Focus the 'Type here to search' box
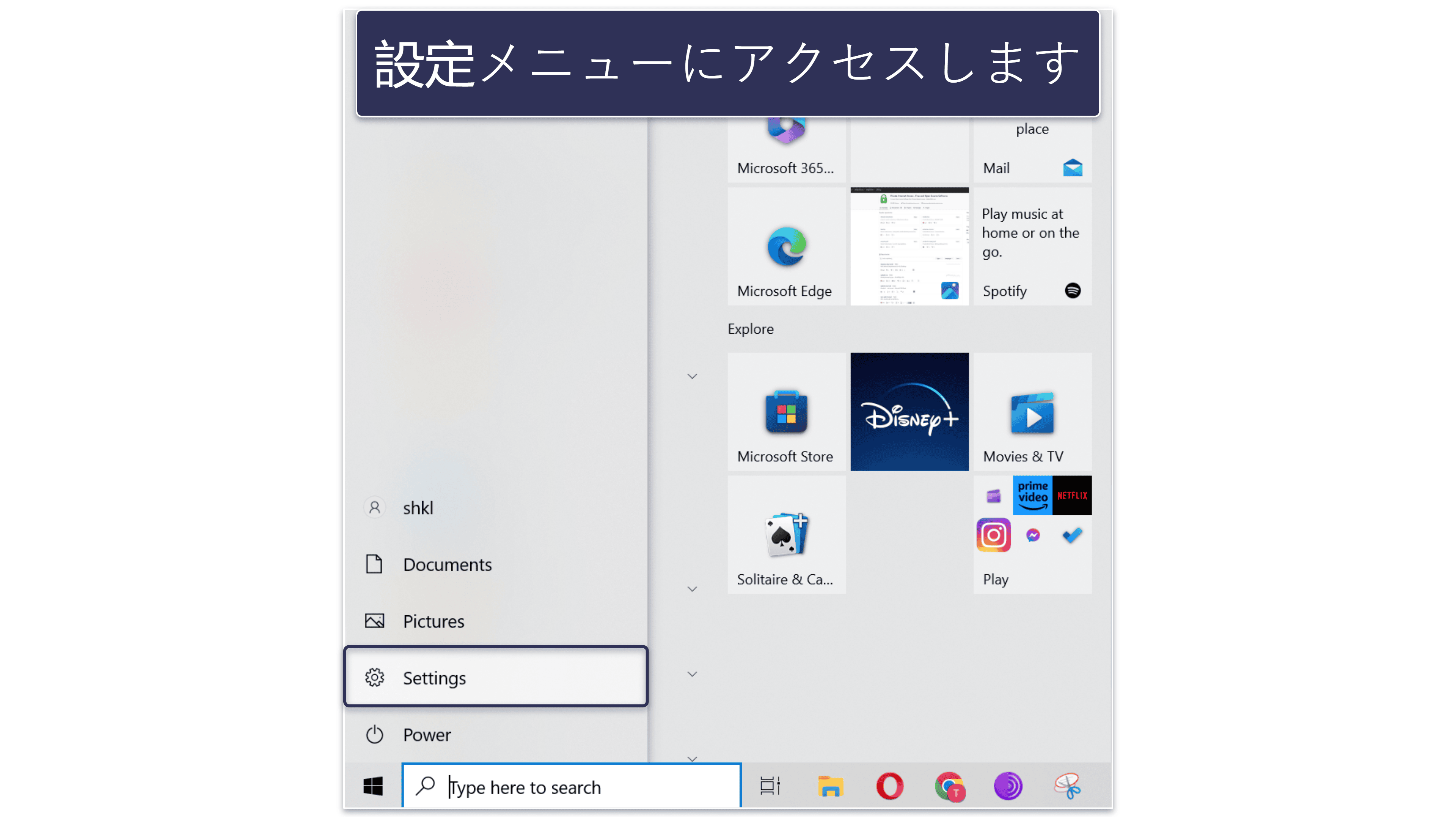Image resolution: width=1456 pixels, height=817 pixels. [x=572, y=786]
